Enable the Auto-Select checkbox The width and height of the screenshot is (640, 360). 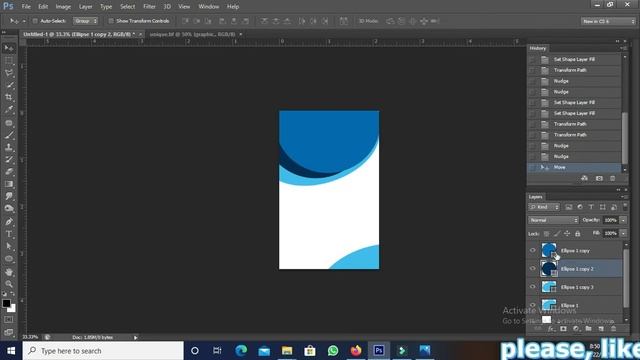[35, 21]
